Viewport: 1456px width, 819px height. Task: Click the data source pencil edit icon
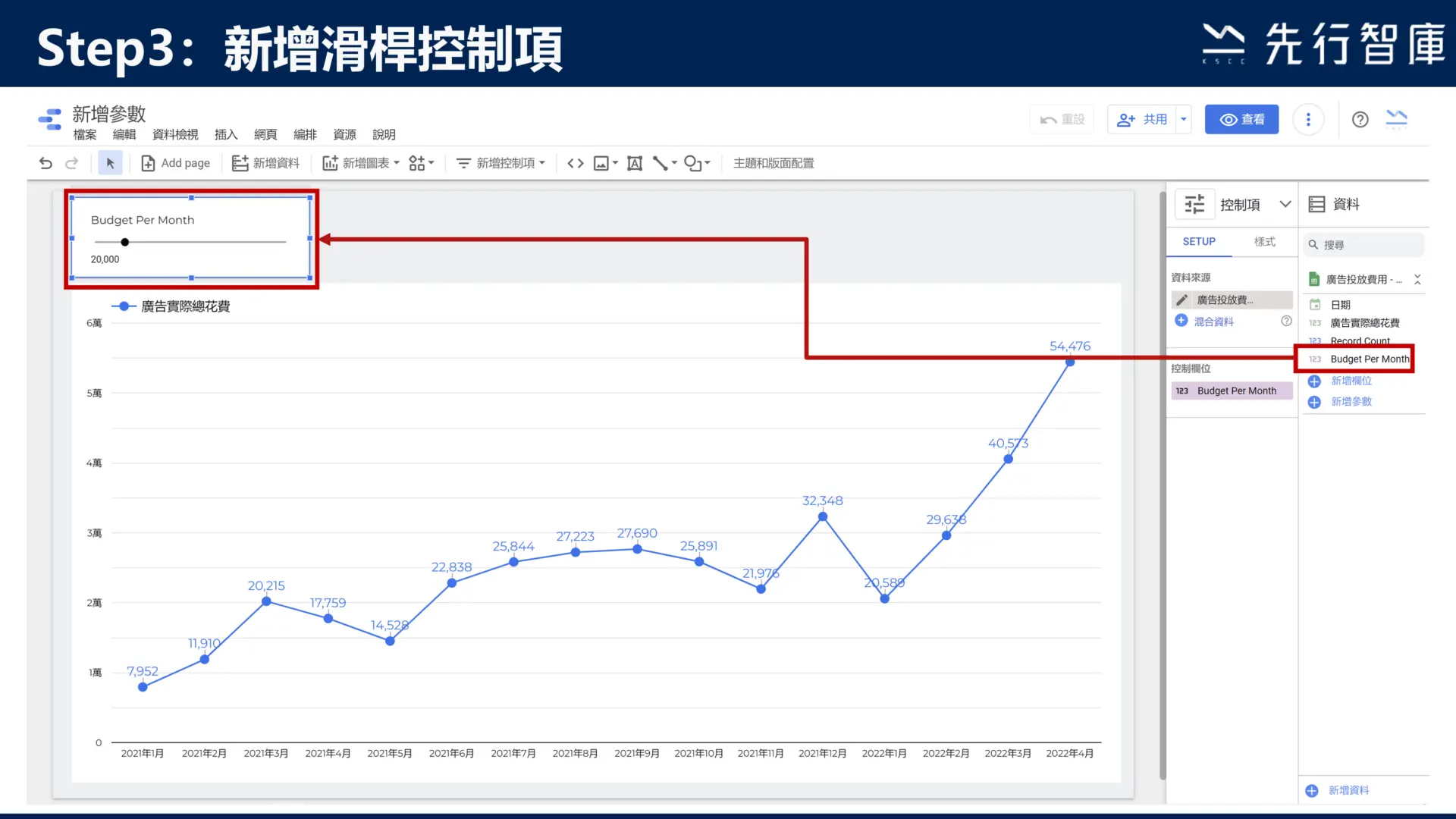coord(1182,300)
